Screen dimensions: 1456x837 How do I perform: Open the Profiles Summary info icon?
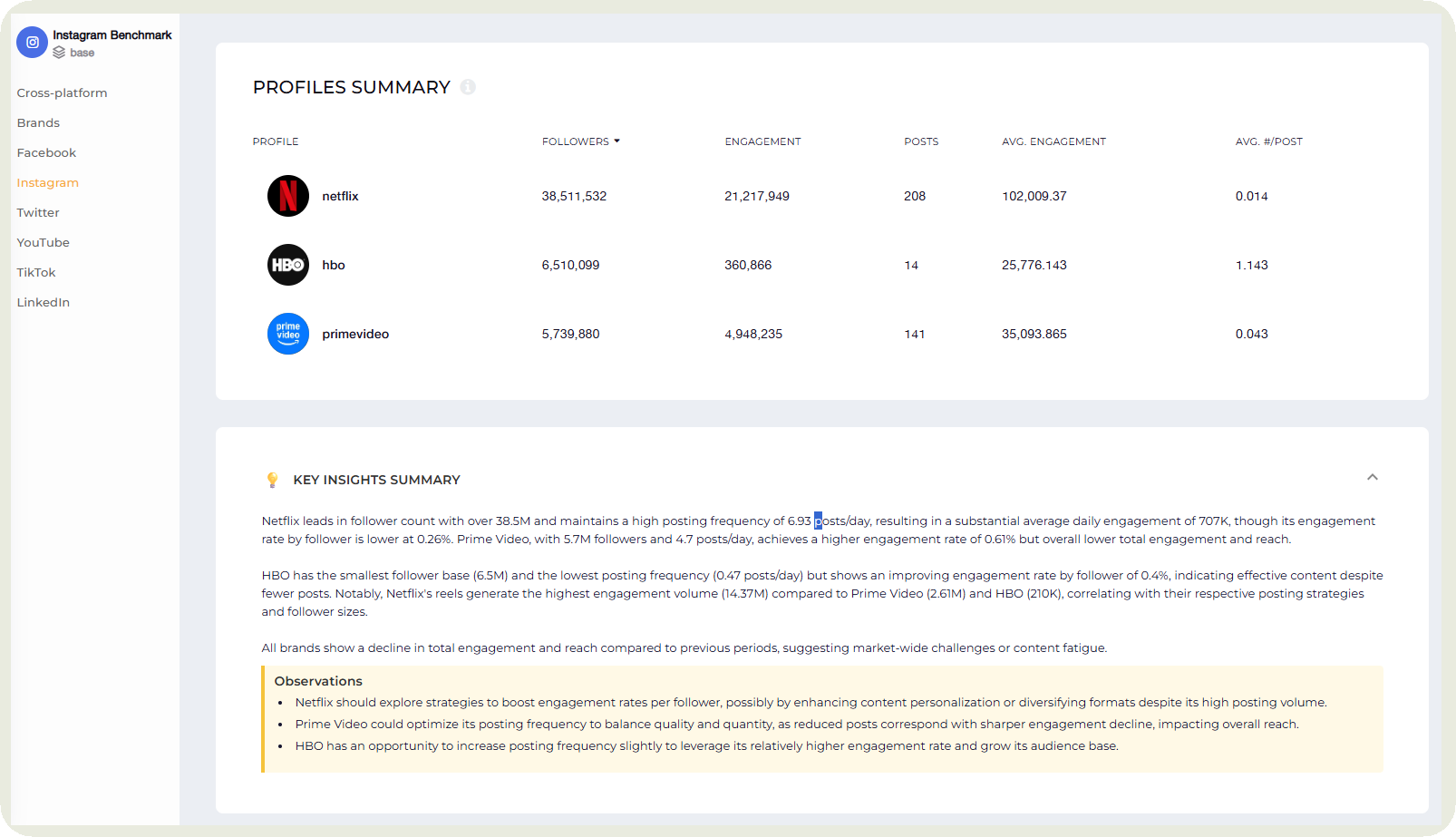click(x=468, y=87)
